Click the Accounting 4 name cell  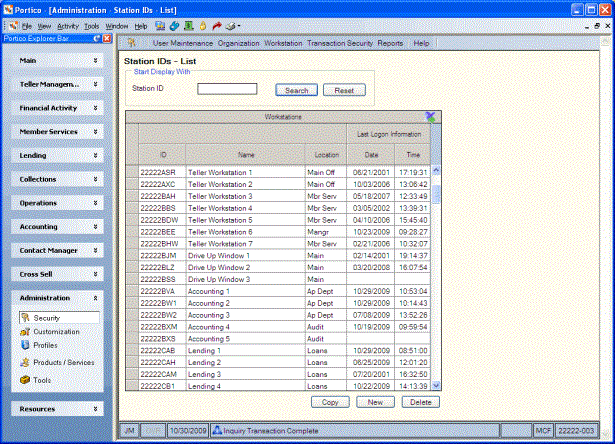click(245, 327)
